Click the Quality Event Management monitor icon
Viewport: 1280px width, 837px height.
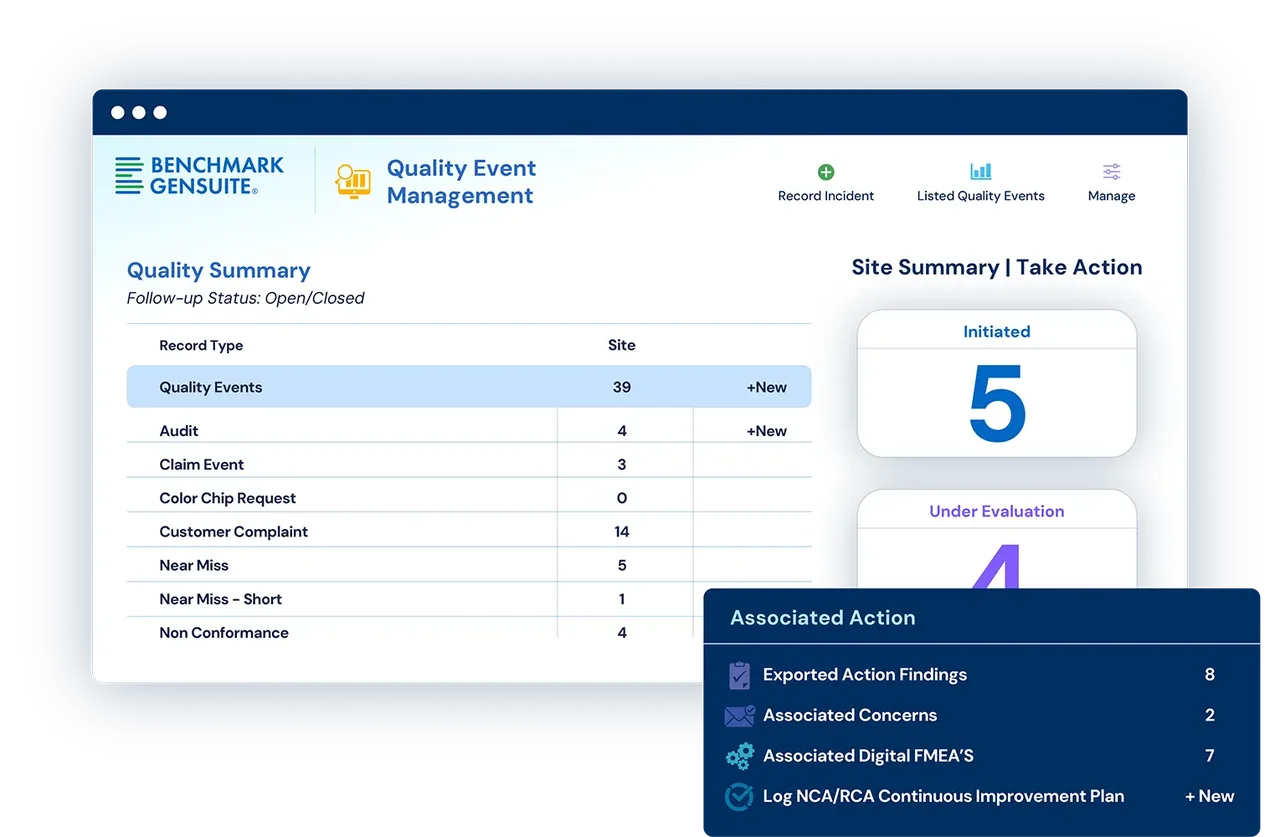tap(353, 181)
